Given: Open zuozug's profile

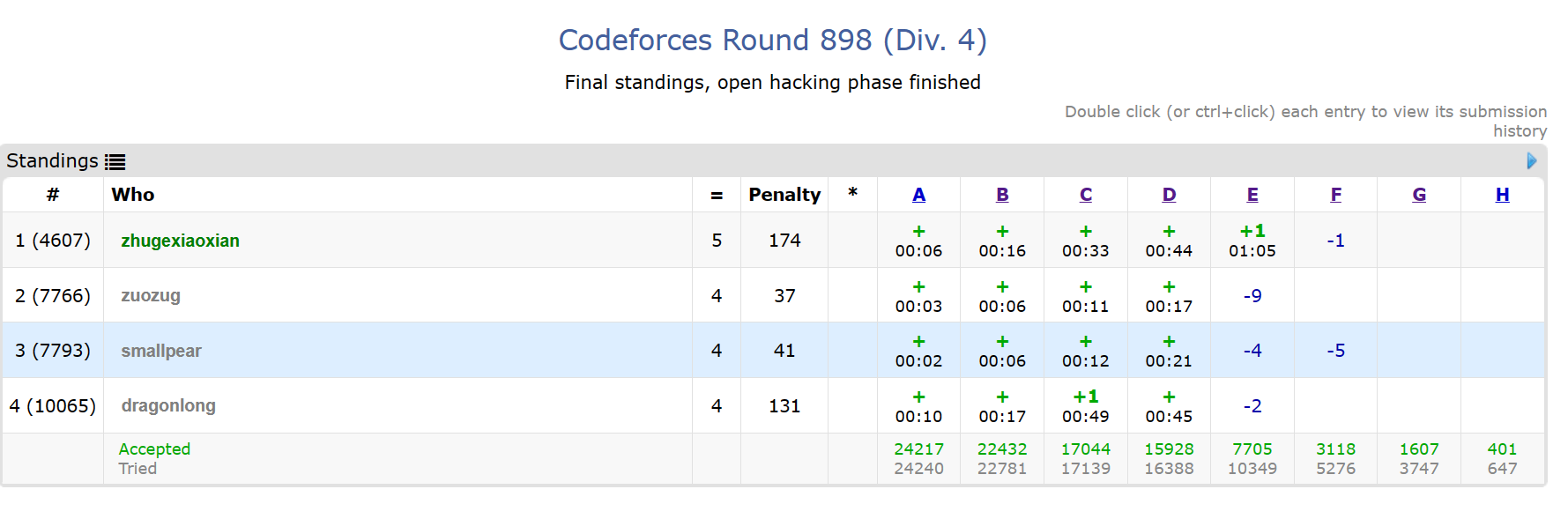Looking at the screenshot, I should point(151,295).
